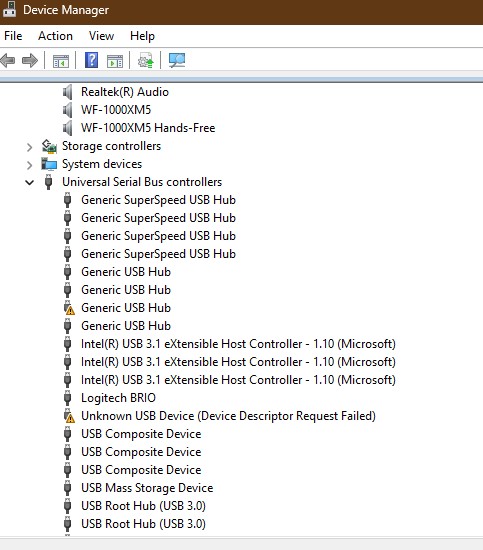Image resolution: width=483 pixels, height=550 pixels.
Task: Select the Storage controllers category icon
Action: tap(49, 146)
